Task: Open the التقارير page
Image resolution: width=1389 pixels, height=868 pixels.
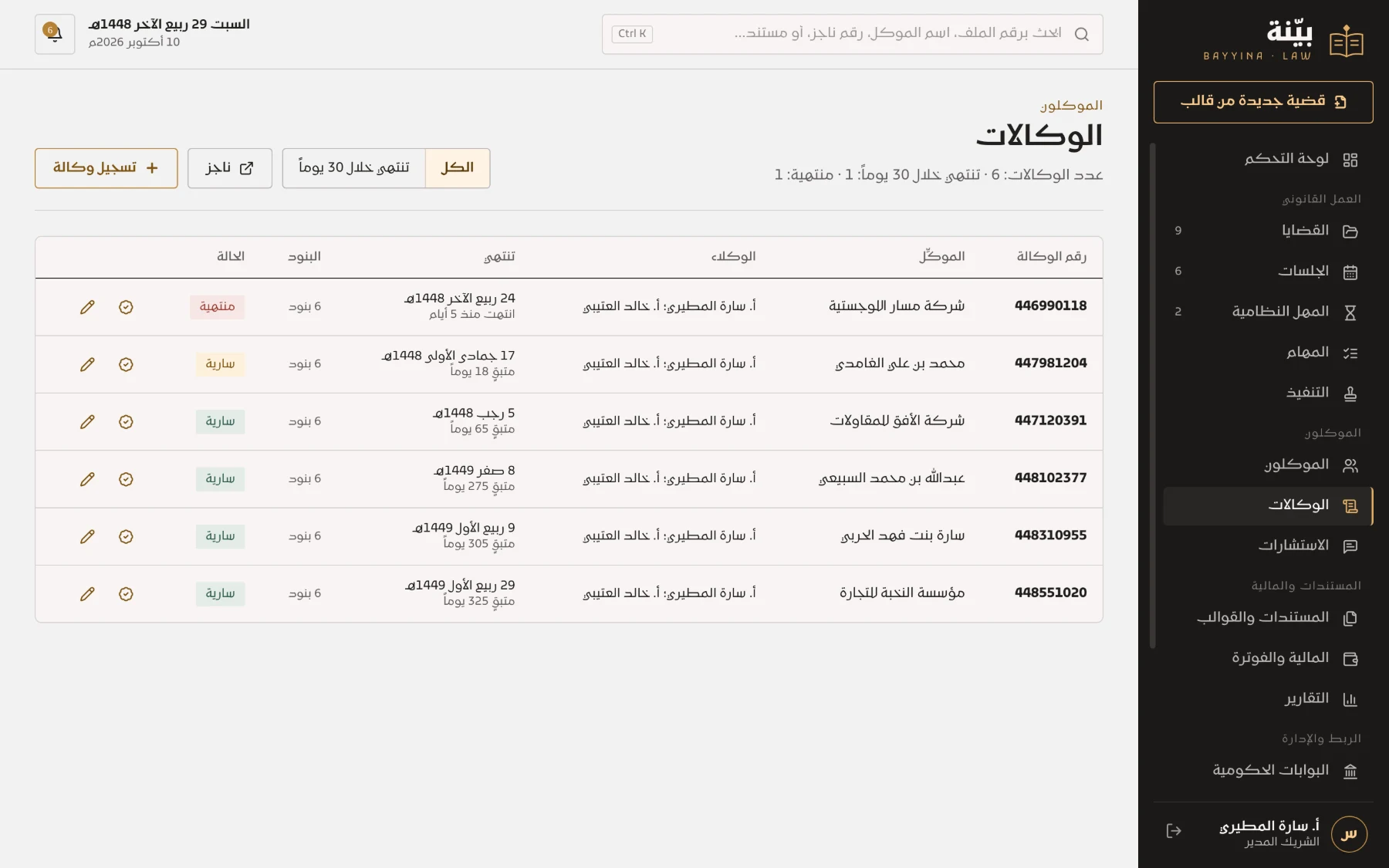Action: [x=1267, y=699]
